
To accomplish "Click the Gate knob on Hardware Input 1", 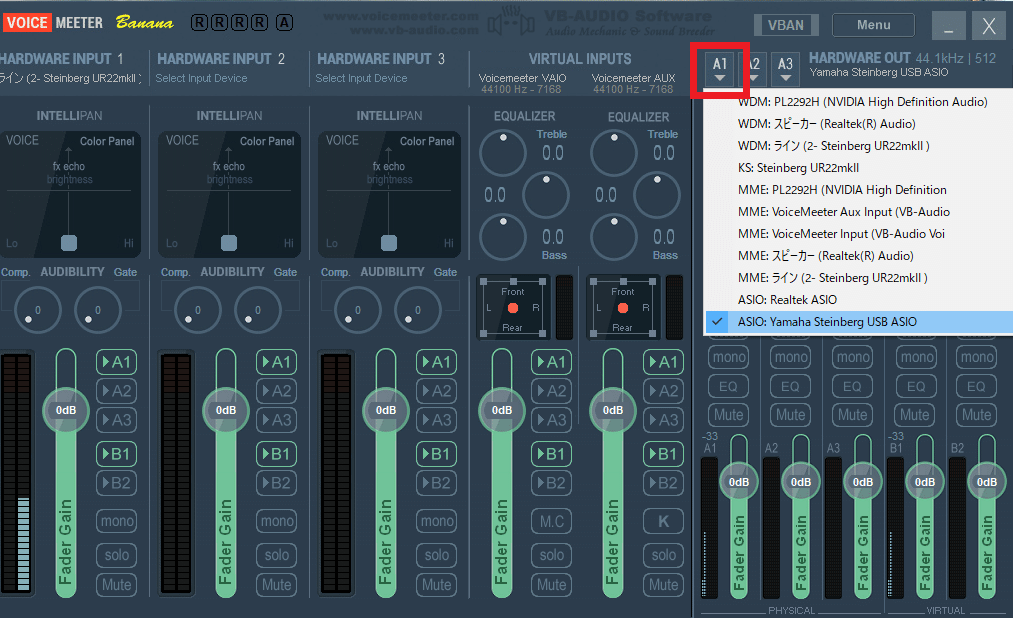I will tap(98, 311).
